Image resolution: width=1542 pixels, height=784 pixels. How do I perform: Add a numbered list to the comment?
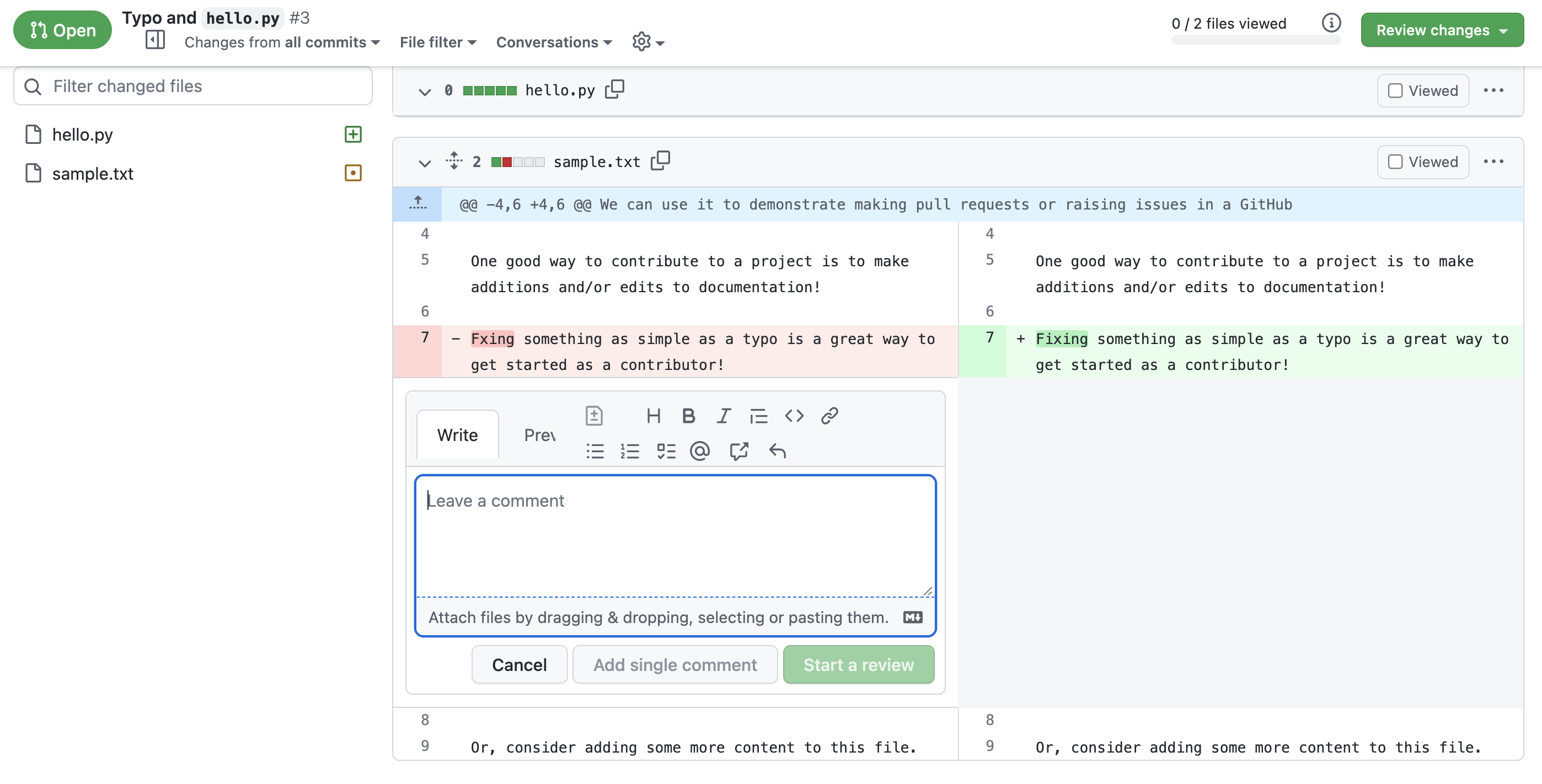(630, 450)
